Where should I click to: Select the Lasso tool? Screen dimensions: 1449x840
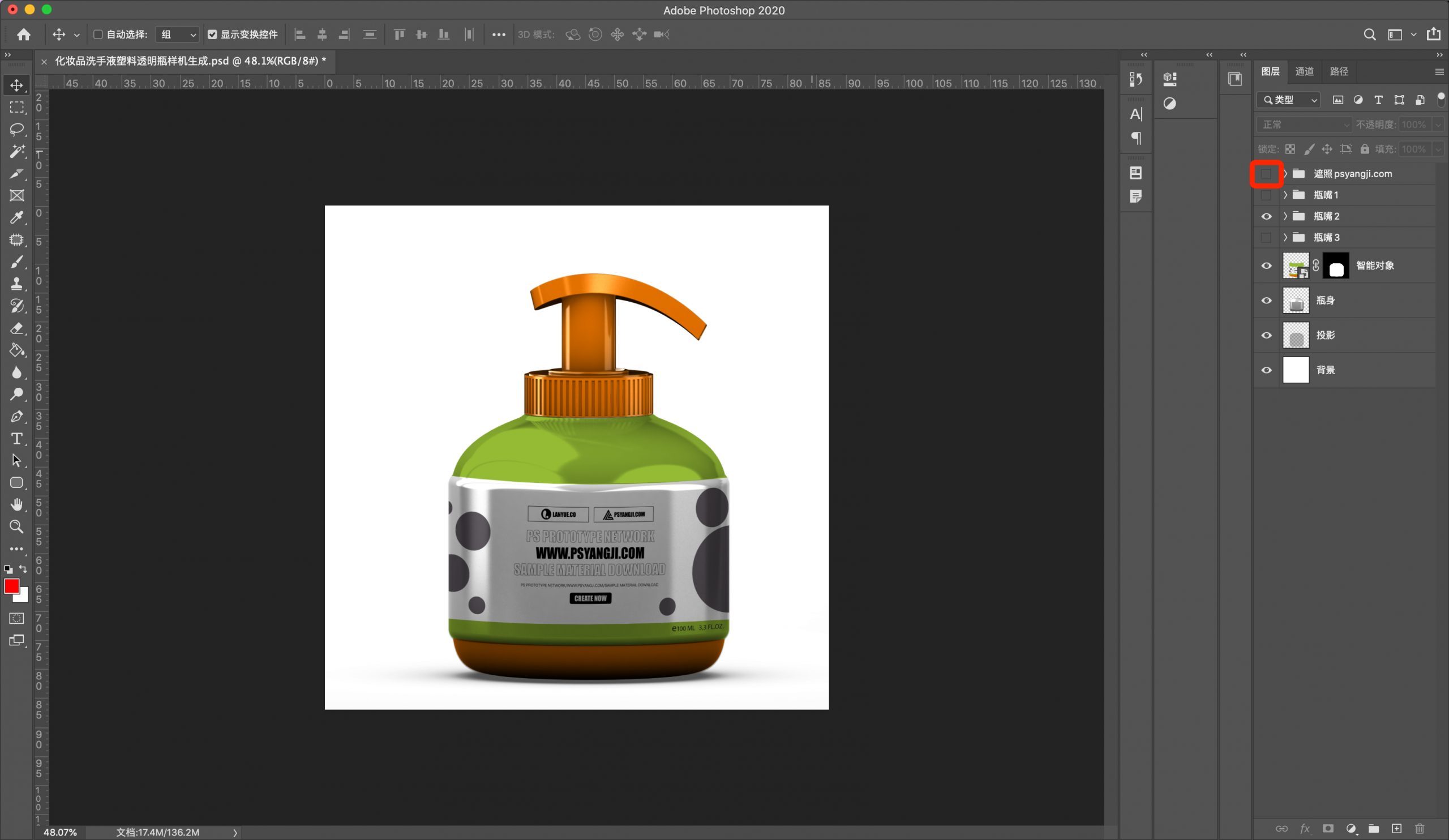pyautogui.click(x=16, y=129)
